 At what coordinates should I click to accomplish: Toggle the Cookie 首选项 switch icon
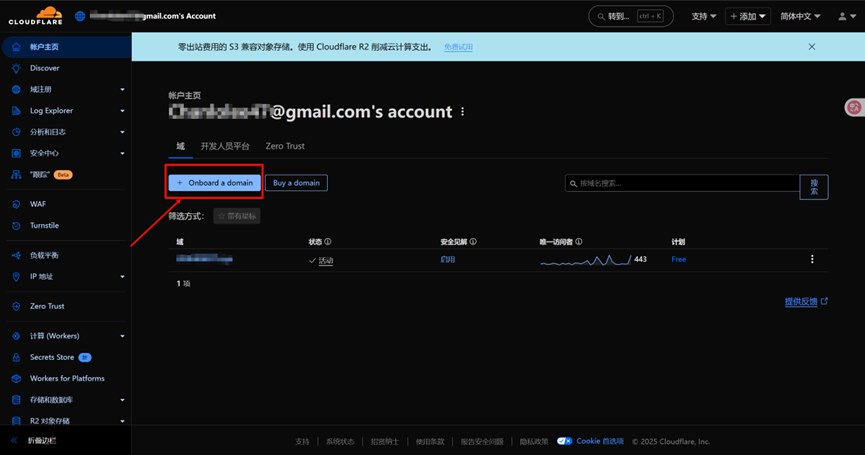[564, 441]
